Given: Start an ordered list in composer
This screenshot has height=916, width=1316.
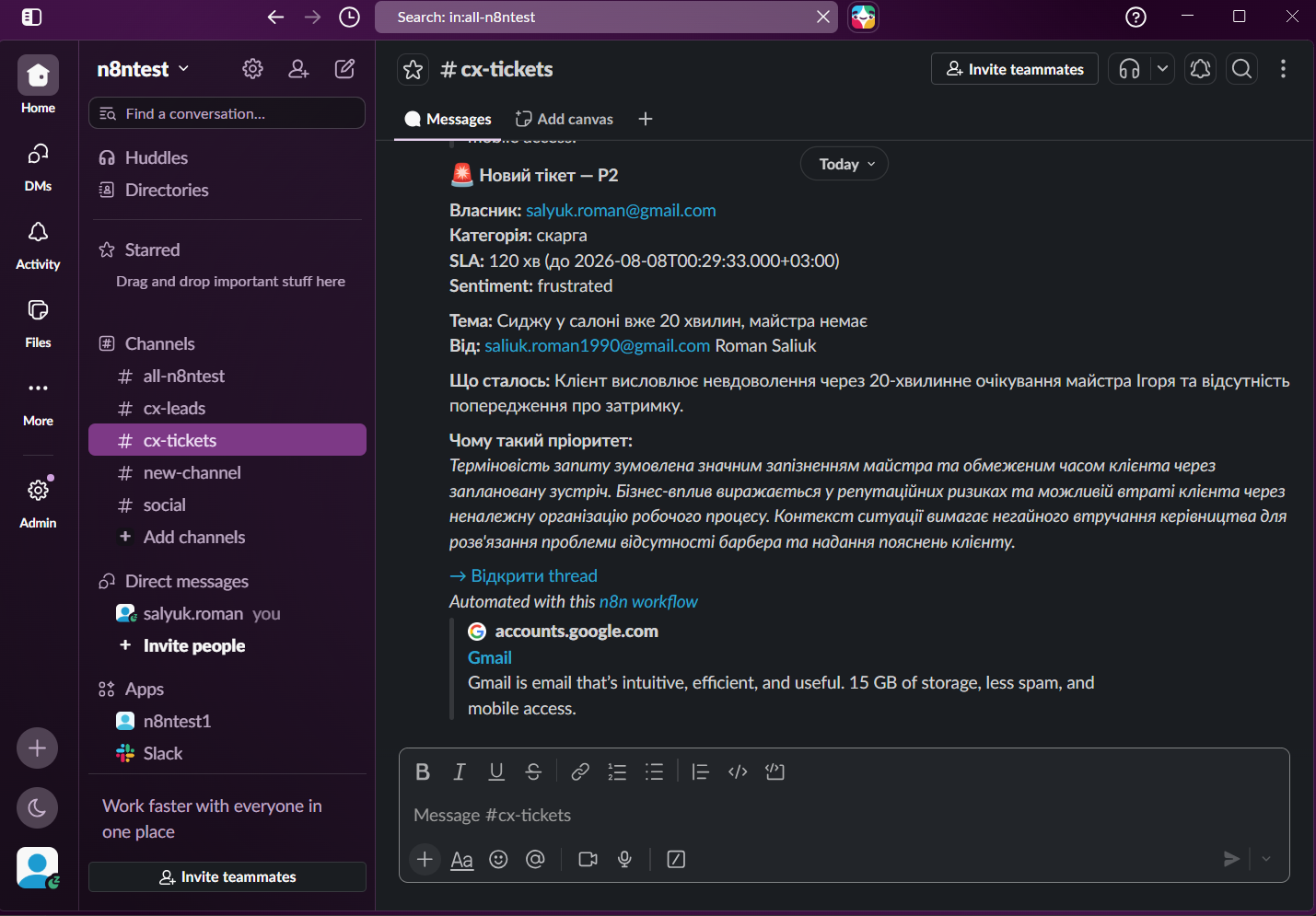Looking at the screenshot, I should pyautogui.click(x=617, y=771).
